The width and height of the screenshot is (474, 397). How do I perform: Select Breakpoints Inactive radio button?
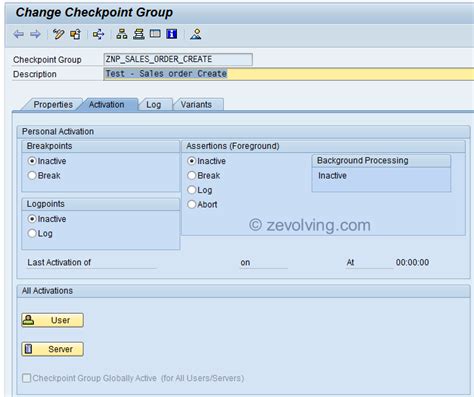pos(32,161)
